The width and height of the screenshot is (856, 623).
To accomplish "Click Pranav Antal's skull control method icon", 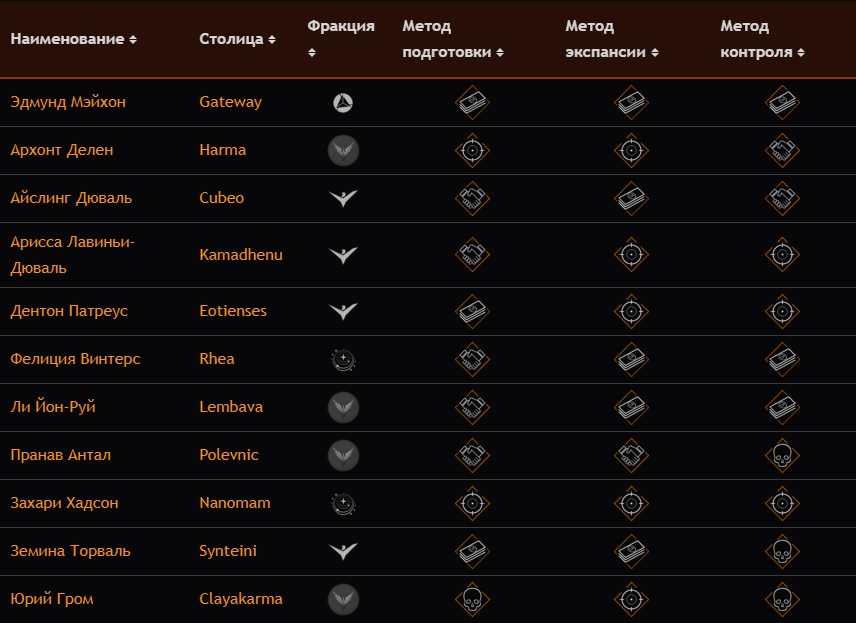I will pyautogui.click(x=782, y=455).
